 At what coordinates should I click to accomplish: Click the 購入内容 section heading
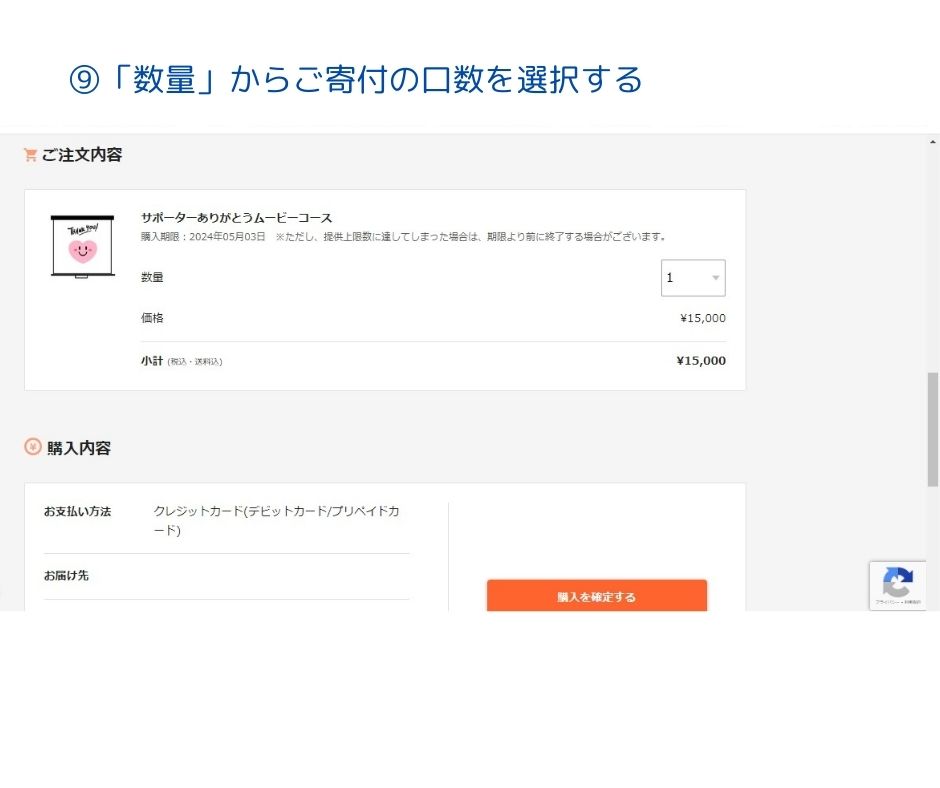click(x=79, y=448)
